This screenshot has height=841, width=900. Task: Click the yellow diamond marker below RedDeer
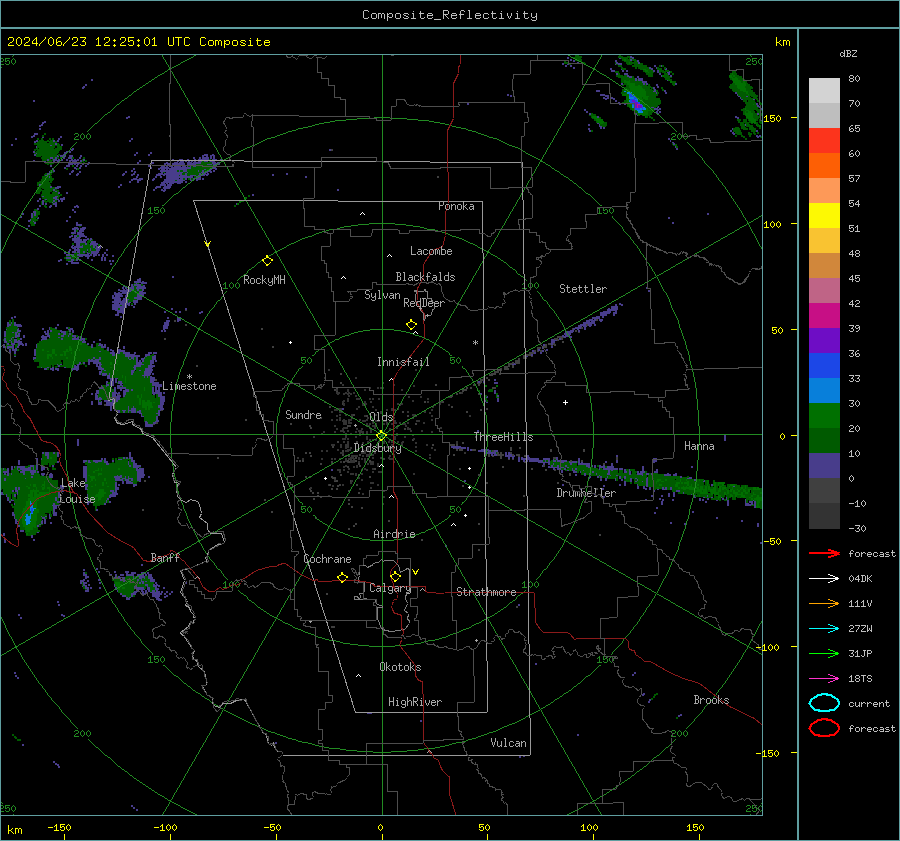[x=412, y=325]
